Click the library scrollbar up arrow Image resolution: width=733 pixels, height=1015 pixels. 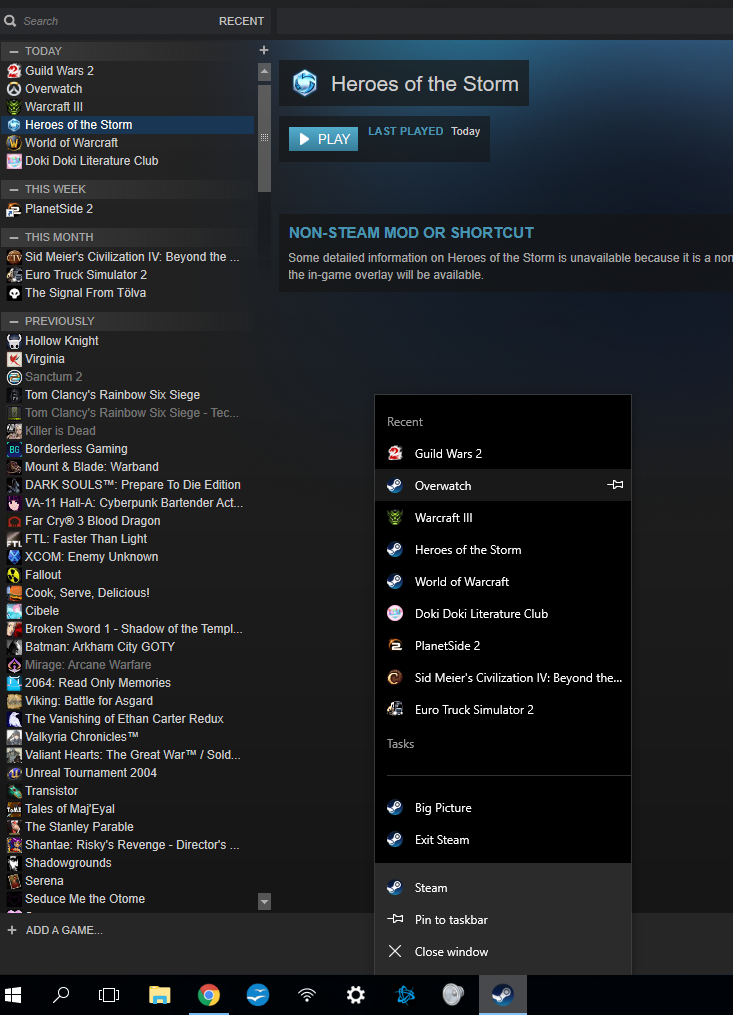pos(264,71)
